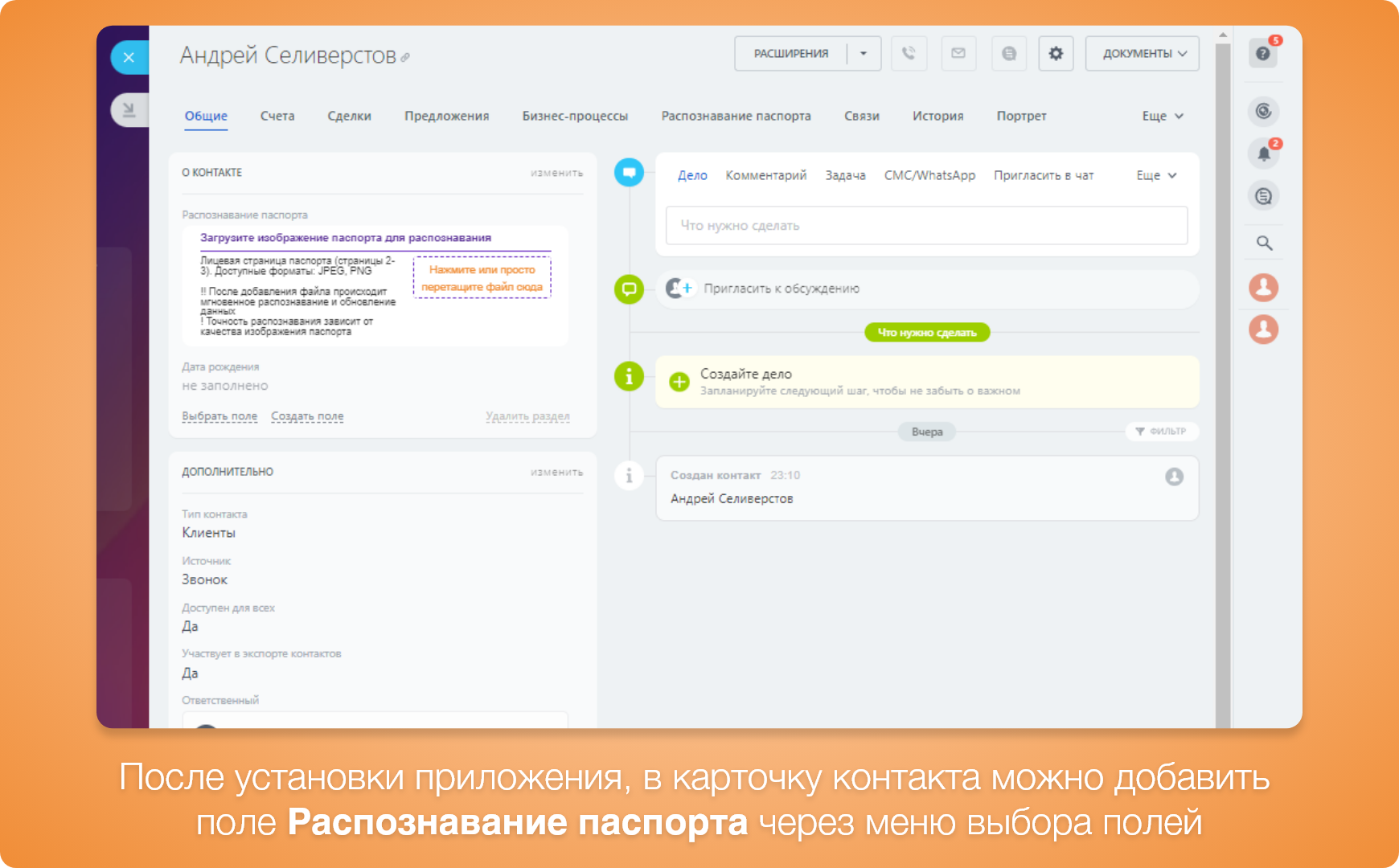Click the Что нужно сделать input field
The height and width of the screenshot is (868, 1399).
coord(926,226)
